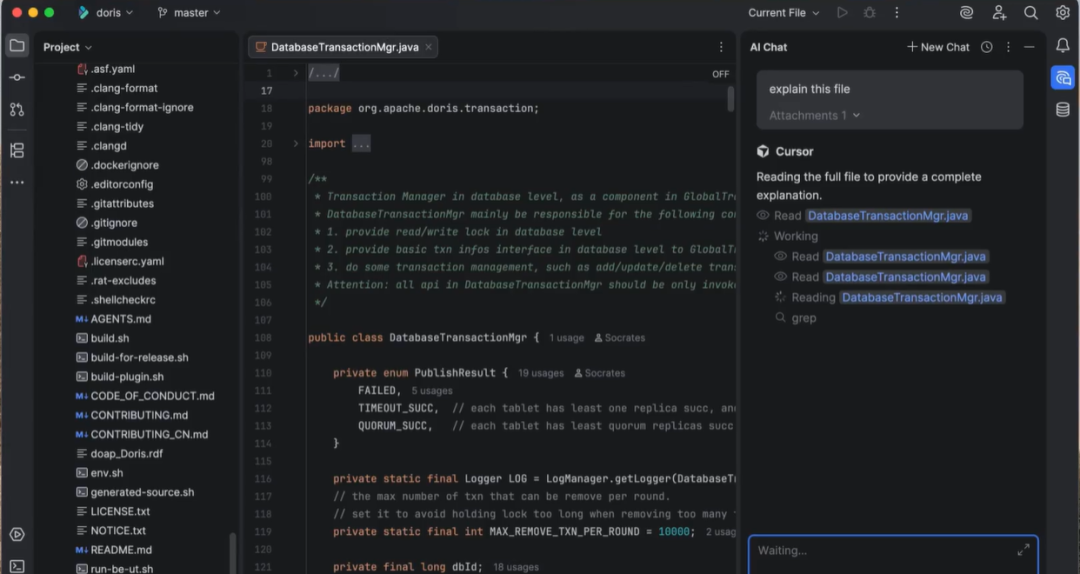Focus the Waiting... chat input field

893,553
